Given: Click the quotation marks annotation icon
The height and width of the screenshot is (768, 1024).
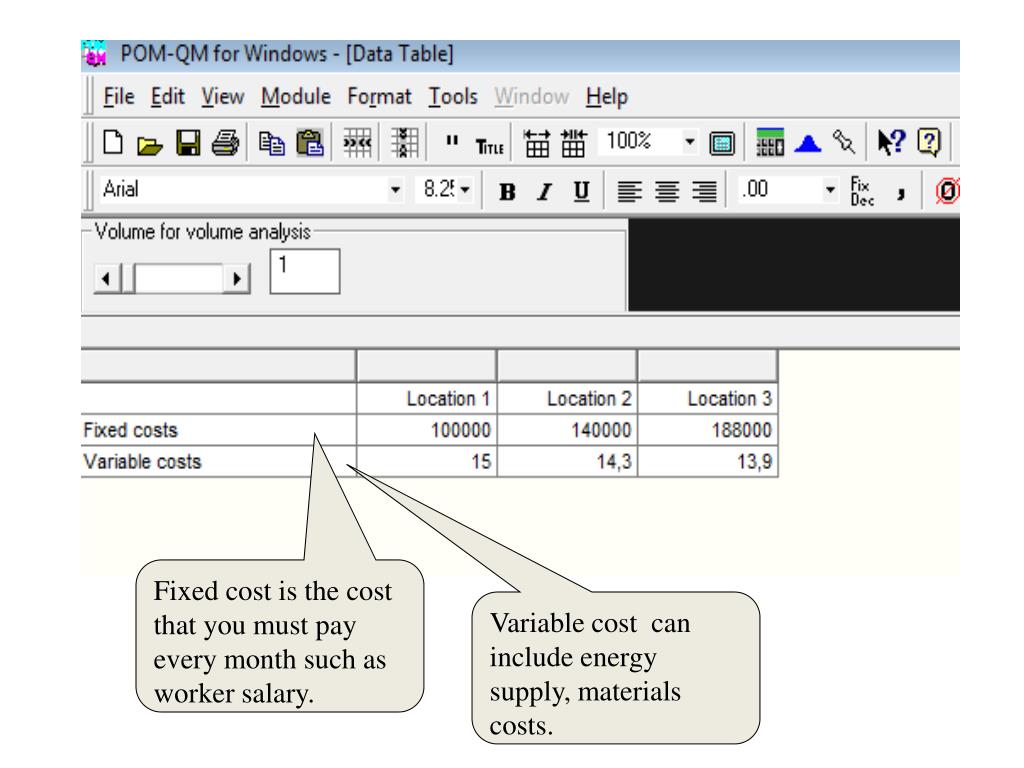Looking at the screenshot, I should tap(451, 140).
